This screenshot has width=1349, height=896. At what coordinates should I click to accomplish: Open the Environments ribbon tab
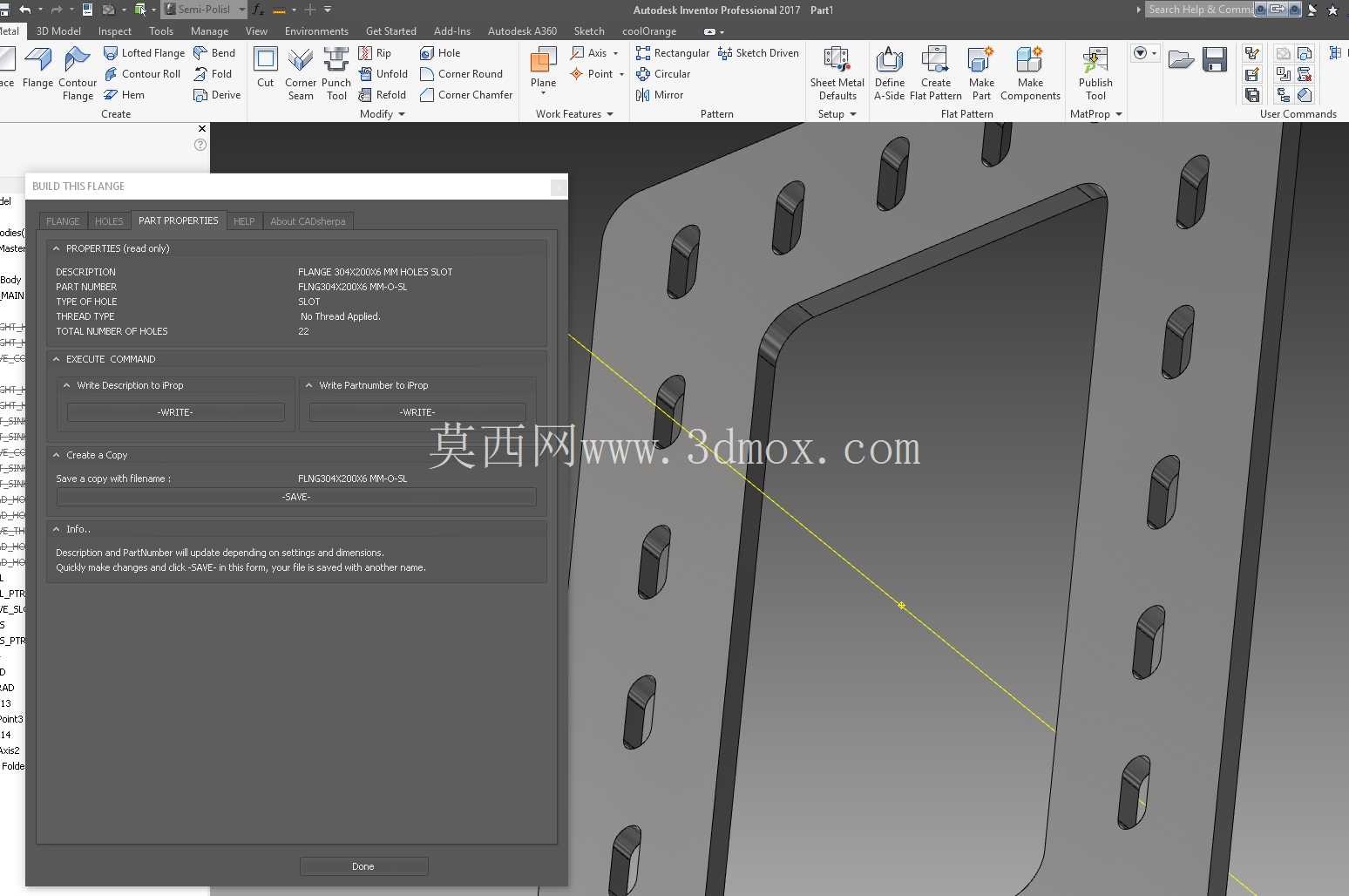(316, 31)
